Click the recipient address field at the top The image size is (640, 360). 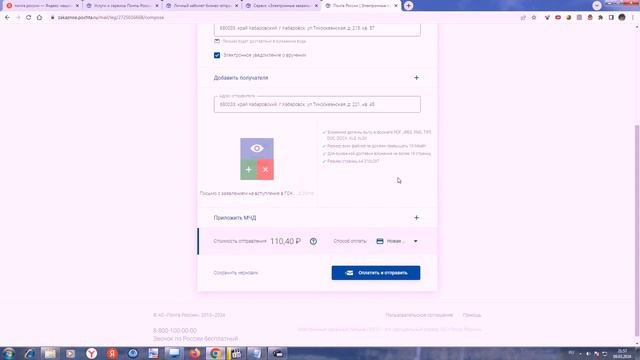[x=317, y=29]
